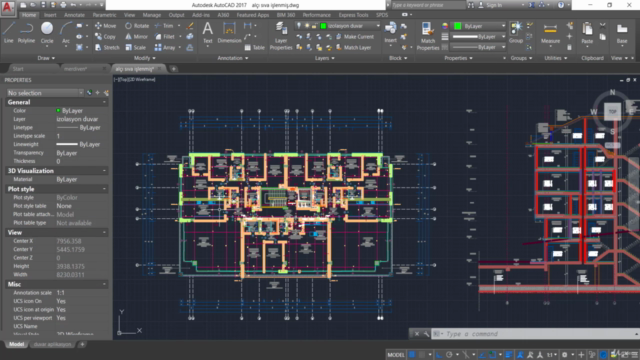Expand the Annotation panel
Viewport: 640px width, 360px height.
point(233,58)
